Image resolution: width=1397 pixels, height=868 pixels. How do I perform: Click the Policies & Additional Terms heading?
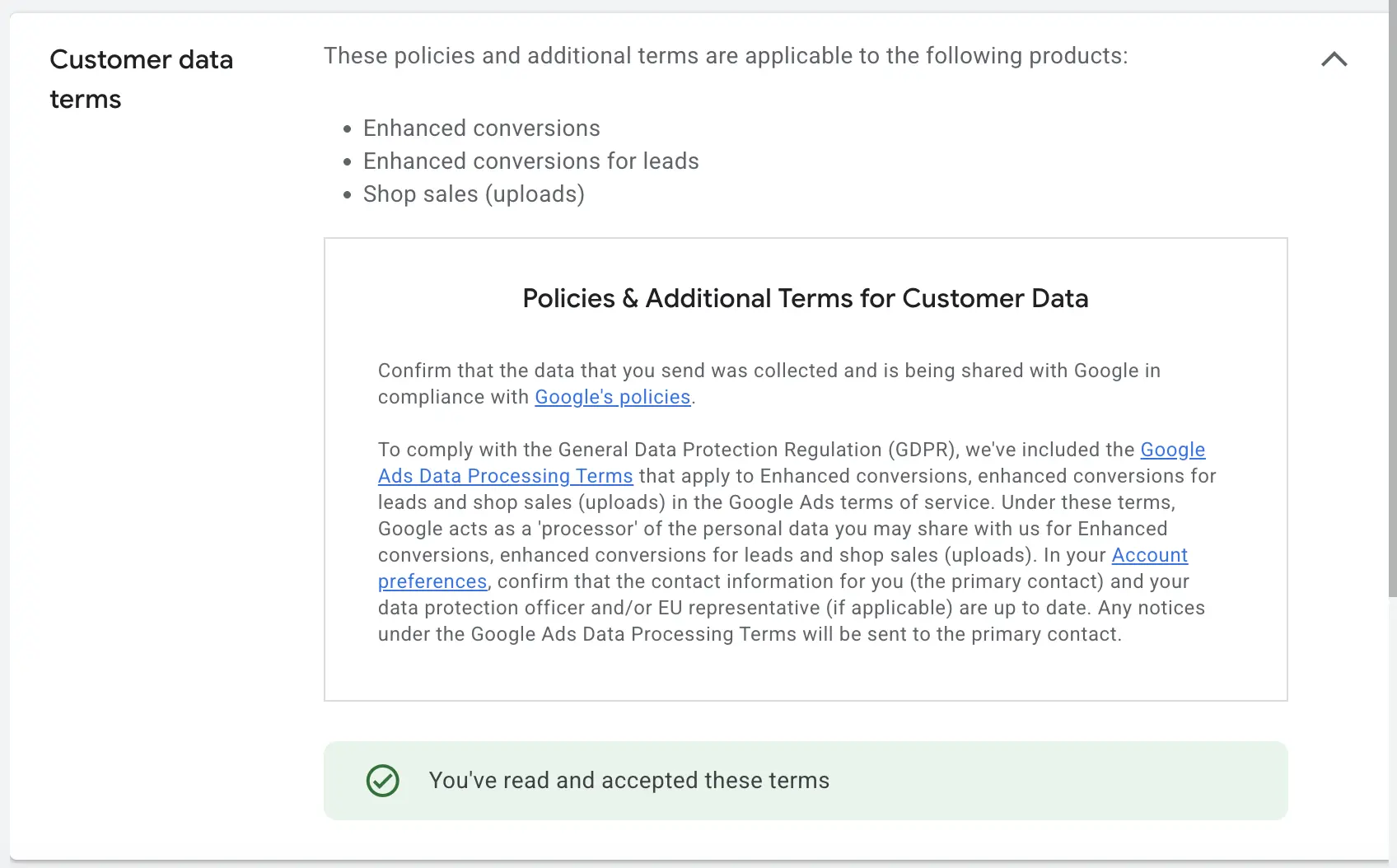pyautogui.click(x=806, y=298)
